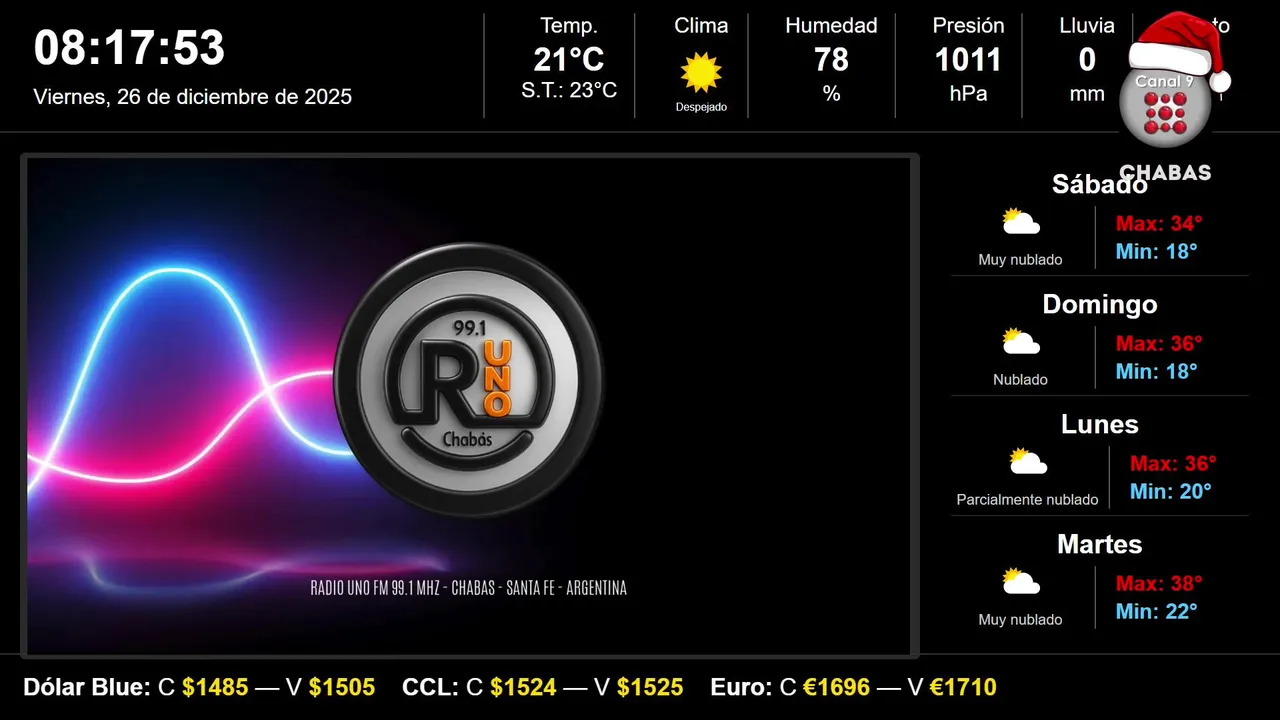The height and width of the screenshot is (720, 1280).
Task: Click the S.T.: 23°C reading
Action: 569,91
